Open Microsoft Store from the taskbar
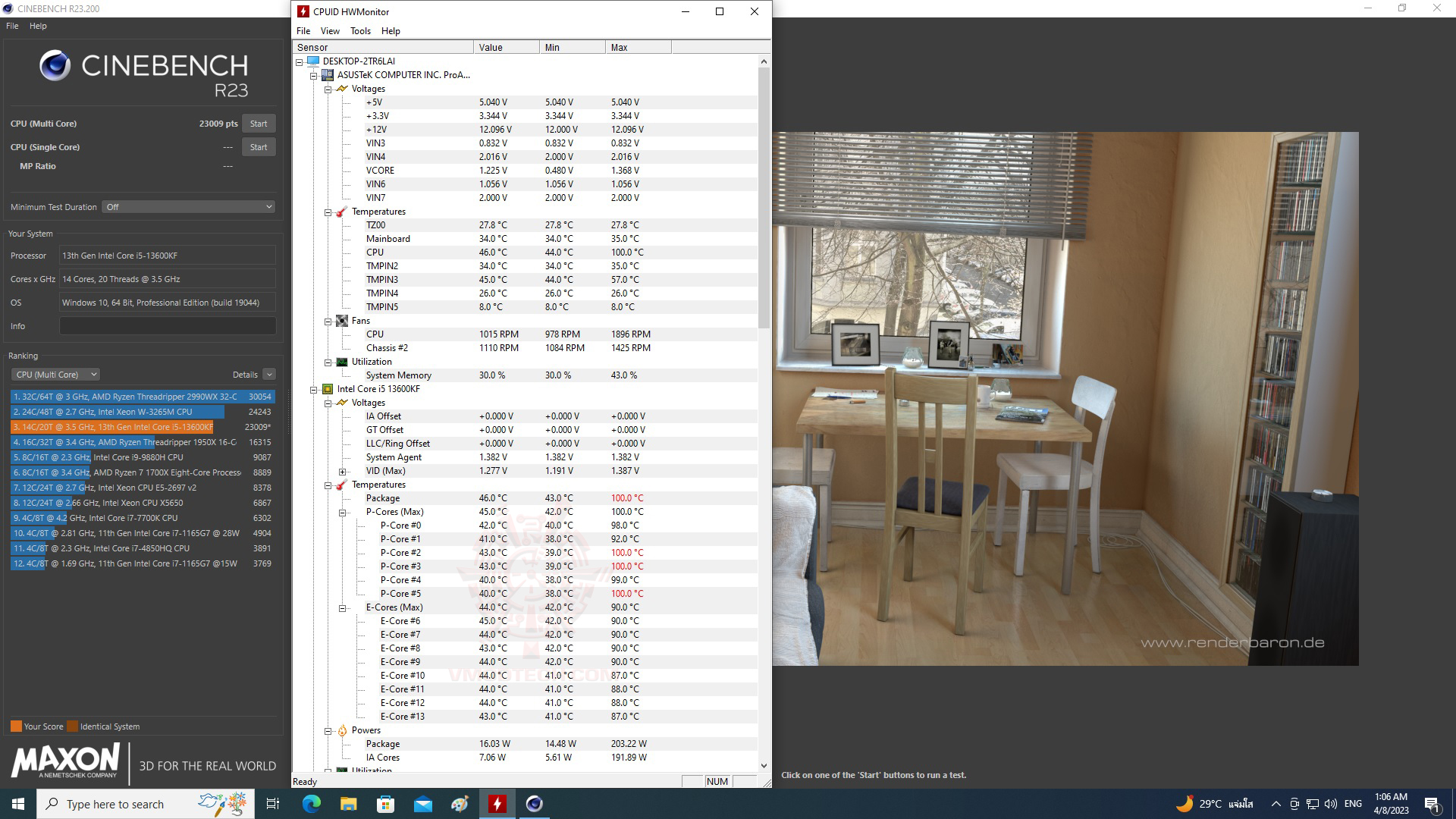This screenshot has height=819, width=1456. (385, 804)
